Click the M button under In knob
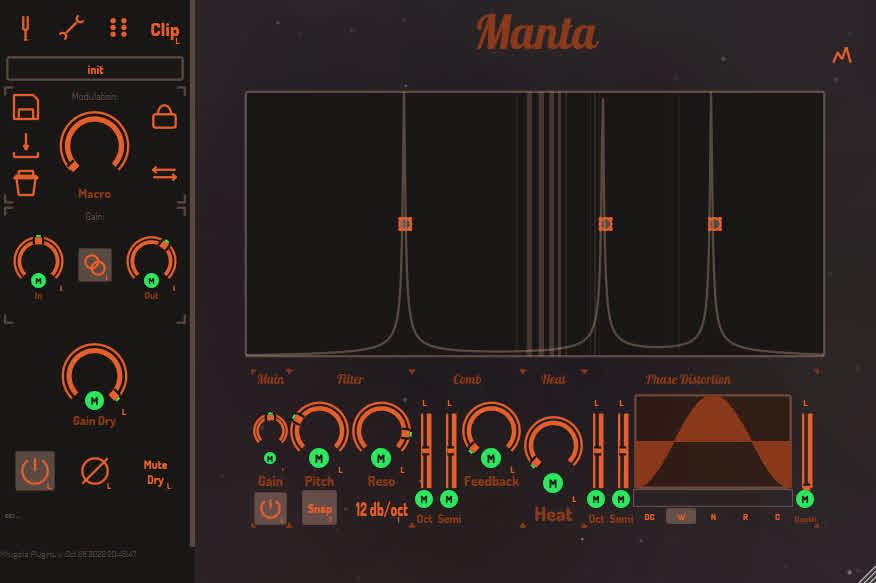 [x=38, y=280]
